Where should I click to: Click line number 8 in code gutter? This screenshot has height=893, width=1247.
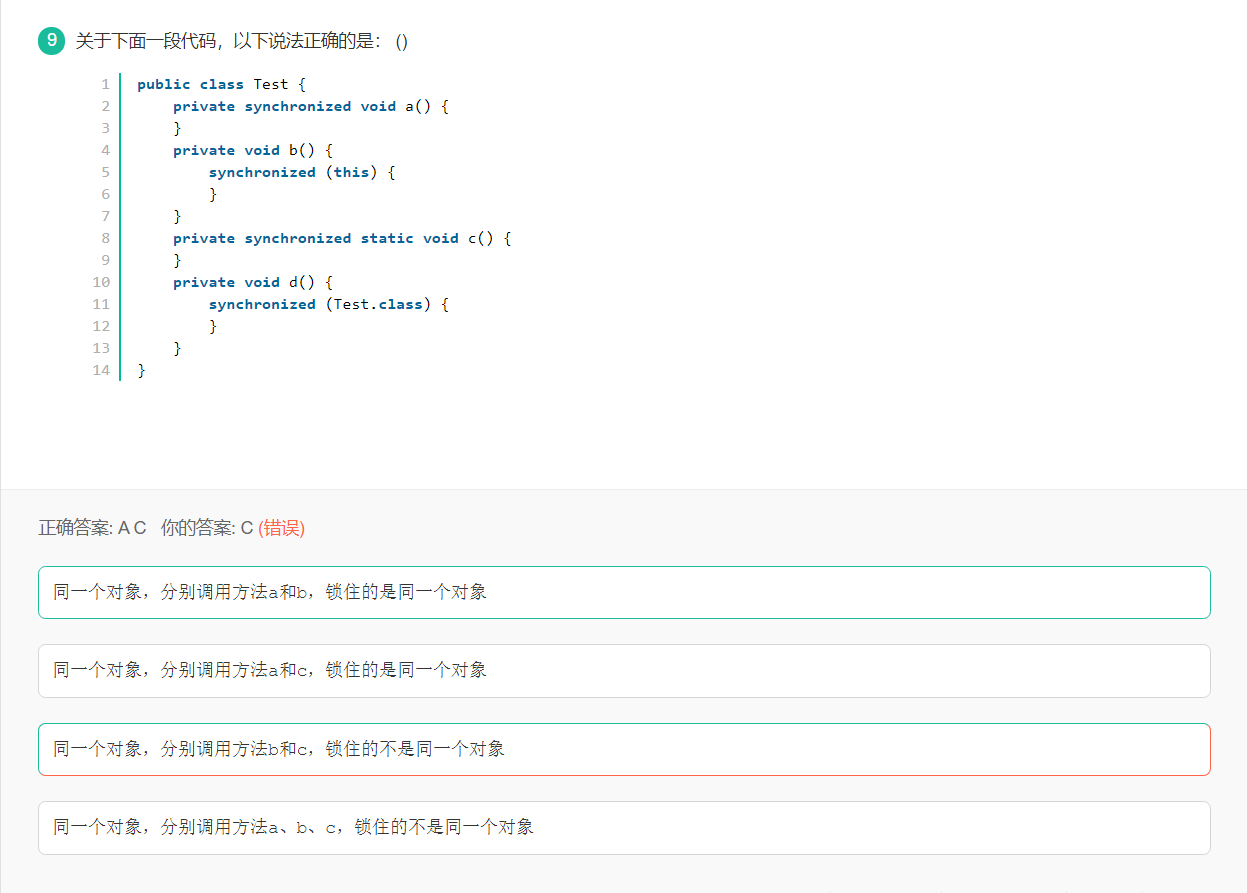point(105,238)
